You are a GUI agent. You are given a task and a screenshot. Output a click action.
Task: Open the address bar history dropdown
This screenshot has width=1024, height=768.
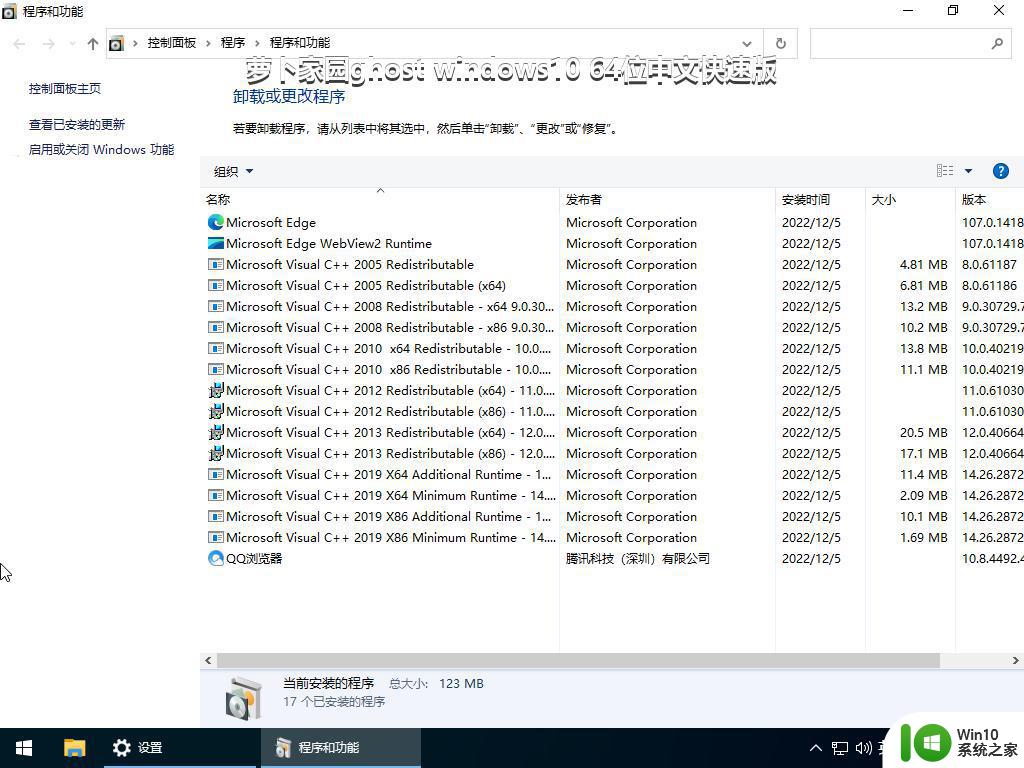pos(747,43)
